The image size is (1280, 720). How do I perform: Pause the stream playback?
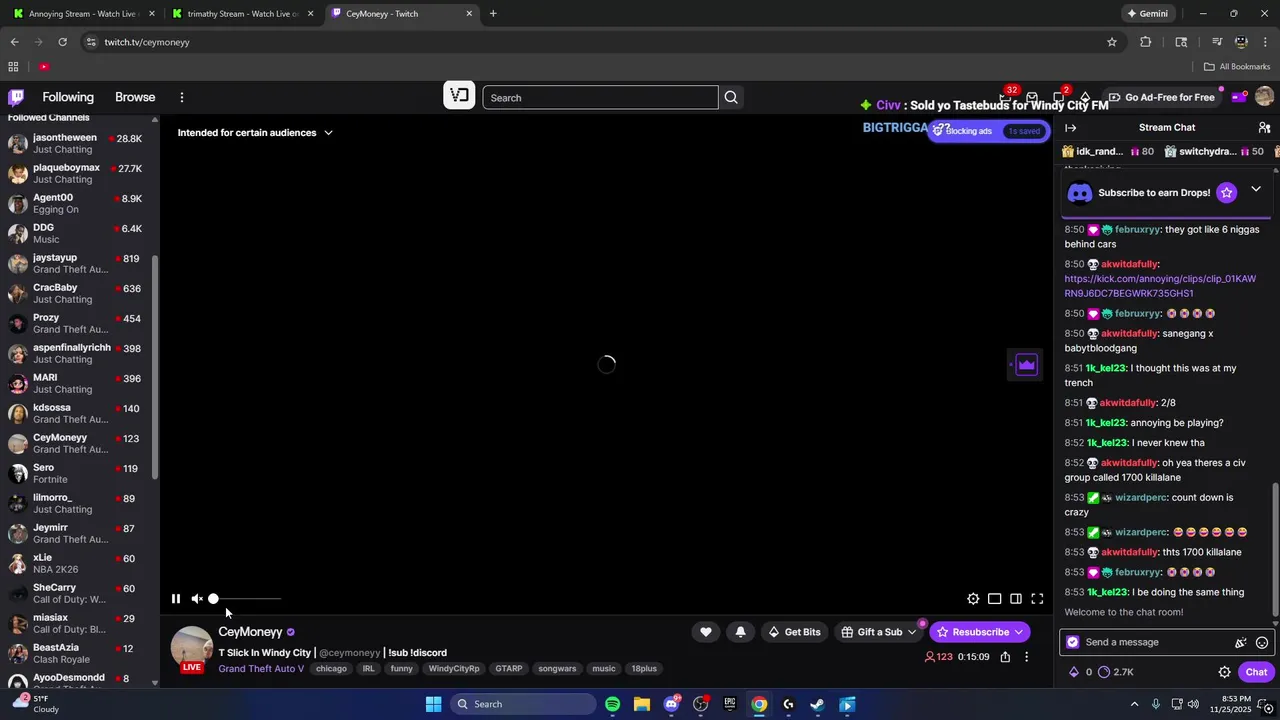[176, 599]
